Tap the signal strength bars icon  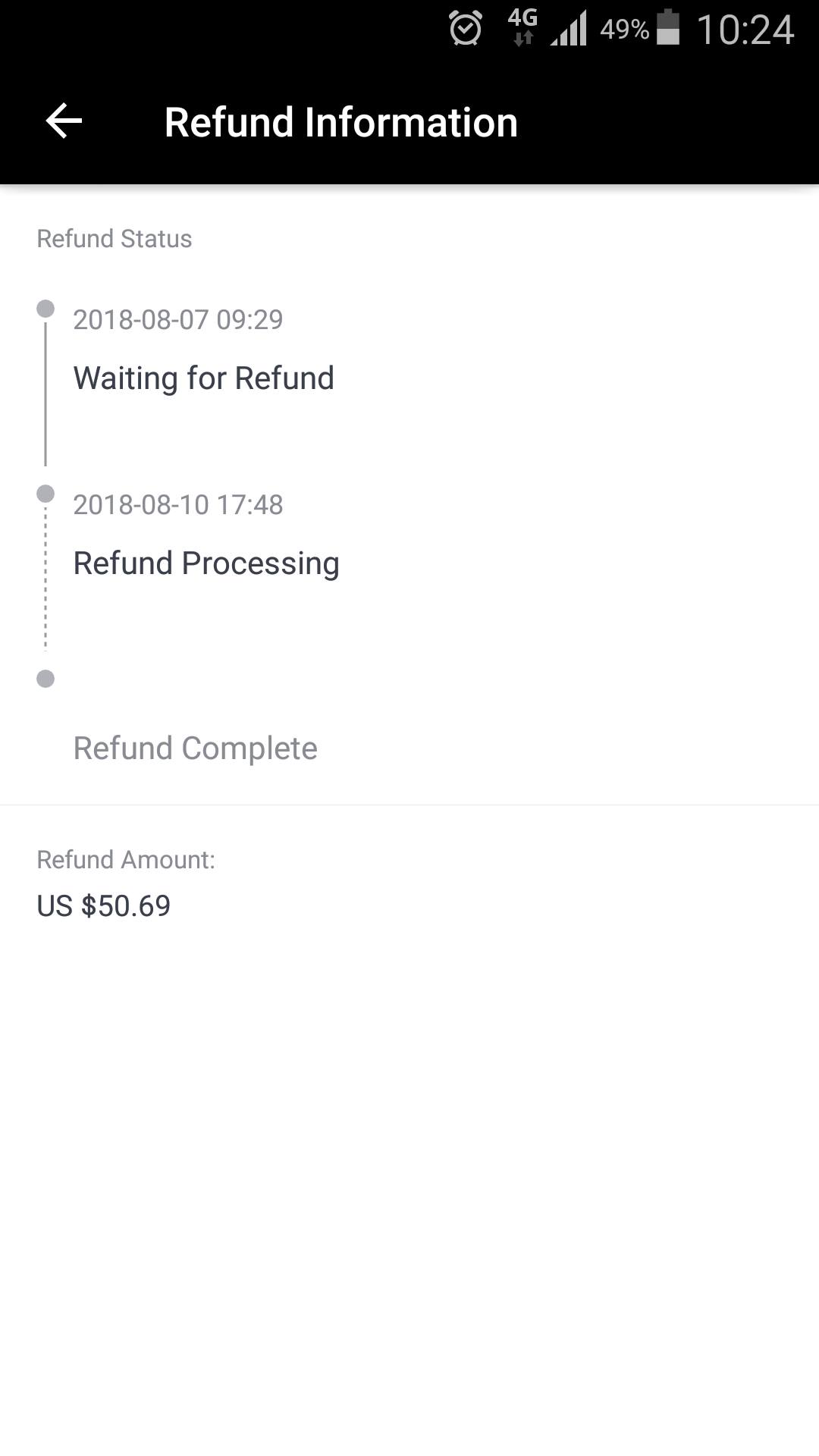(x=569, y=30)
